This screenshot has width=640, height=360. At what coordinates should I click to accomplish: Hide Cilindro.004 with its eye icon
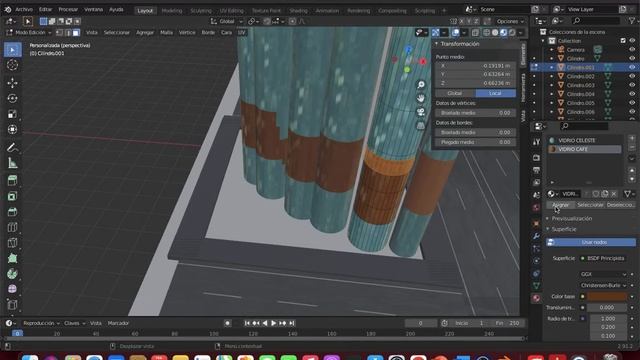click(632, 94)
